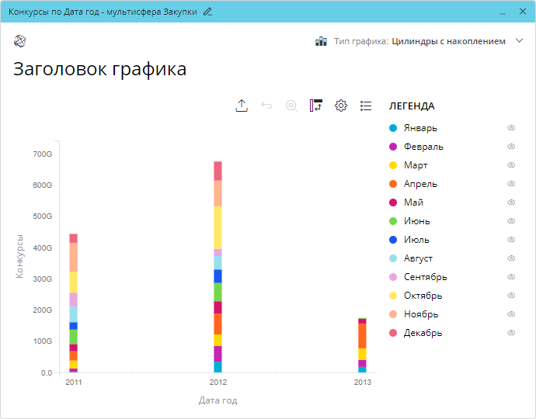Click the globe logo icon

[20, 41]
